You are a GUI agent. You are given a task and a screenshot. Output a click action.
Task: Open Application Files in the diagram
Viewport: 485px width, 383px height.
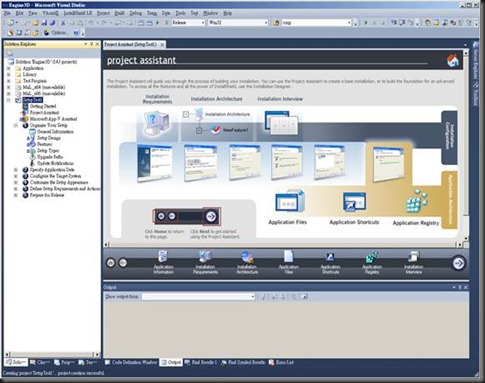point(288,207)
